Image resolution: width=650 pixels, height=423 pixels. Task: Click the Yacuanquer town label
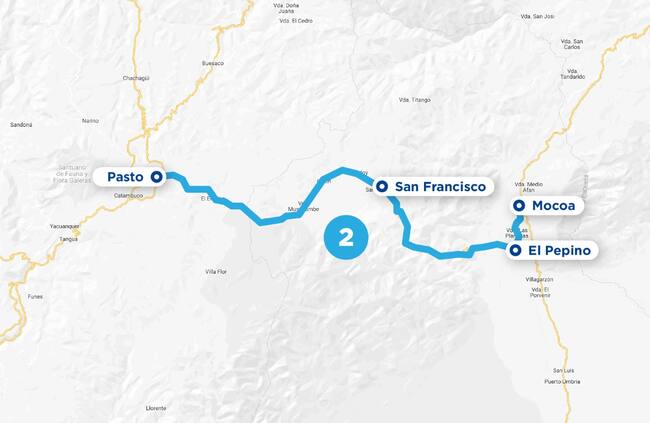point(65,226)
